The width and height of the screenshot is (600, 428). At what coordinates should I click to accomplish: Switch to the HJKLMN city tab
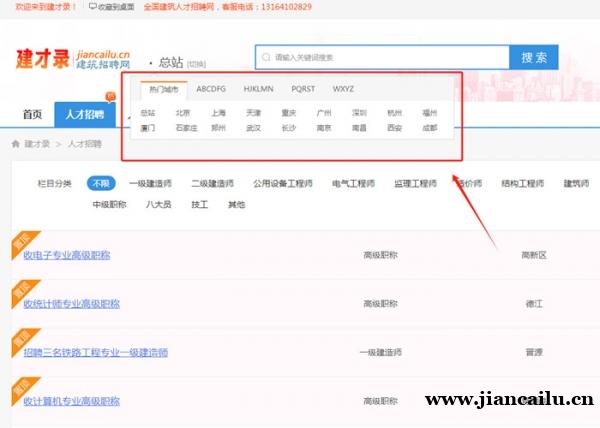pos(259,89)
